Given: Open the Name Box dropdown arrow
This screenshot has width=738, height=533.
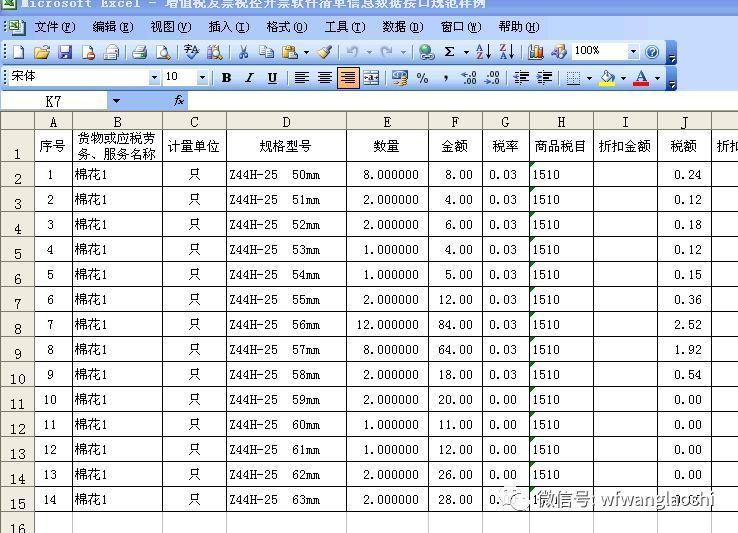Looking at the screenshot, I should (x=116, y=101).
